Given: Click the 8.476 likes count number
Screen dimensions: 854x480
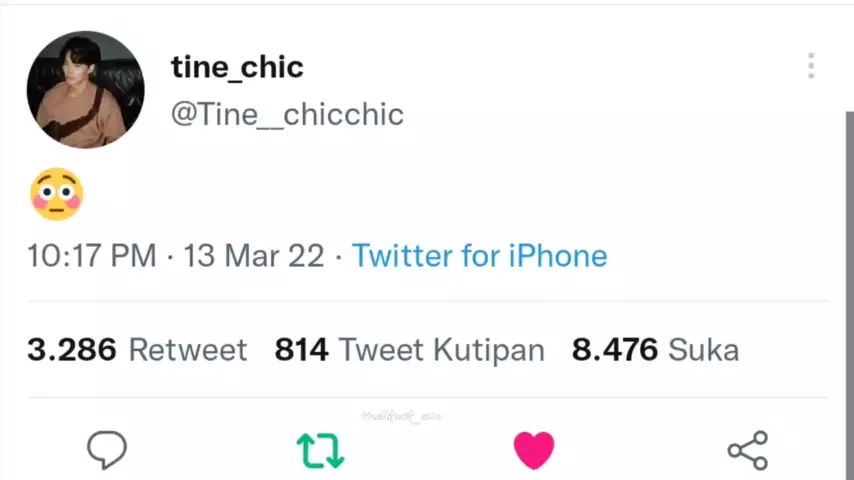Looking at the screenshot, I should click(614, 350).
